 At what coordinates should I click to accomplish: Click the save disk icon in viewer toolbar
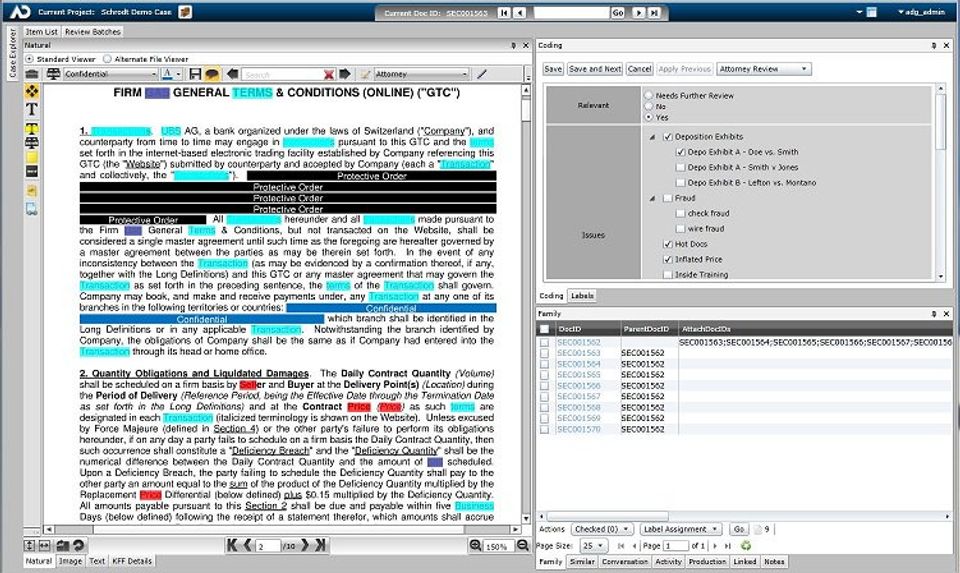[195, 74]
